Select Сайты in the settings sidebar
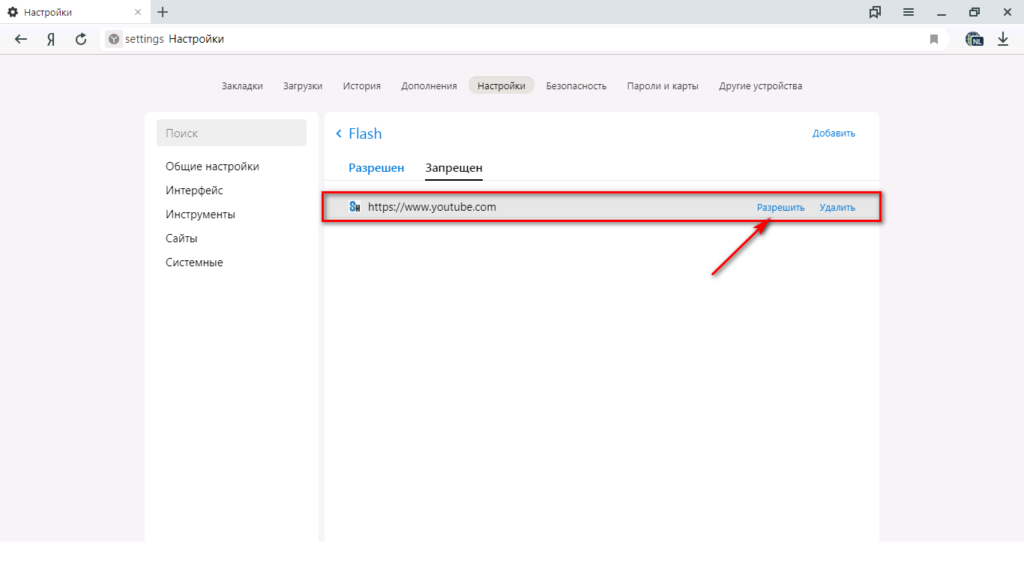 [x=182, y=238]
